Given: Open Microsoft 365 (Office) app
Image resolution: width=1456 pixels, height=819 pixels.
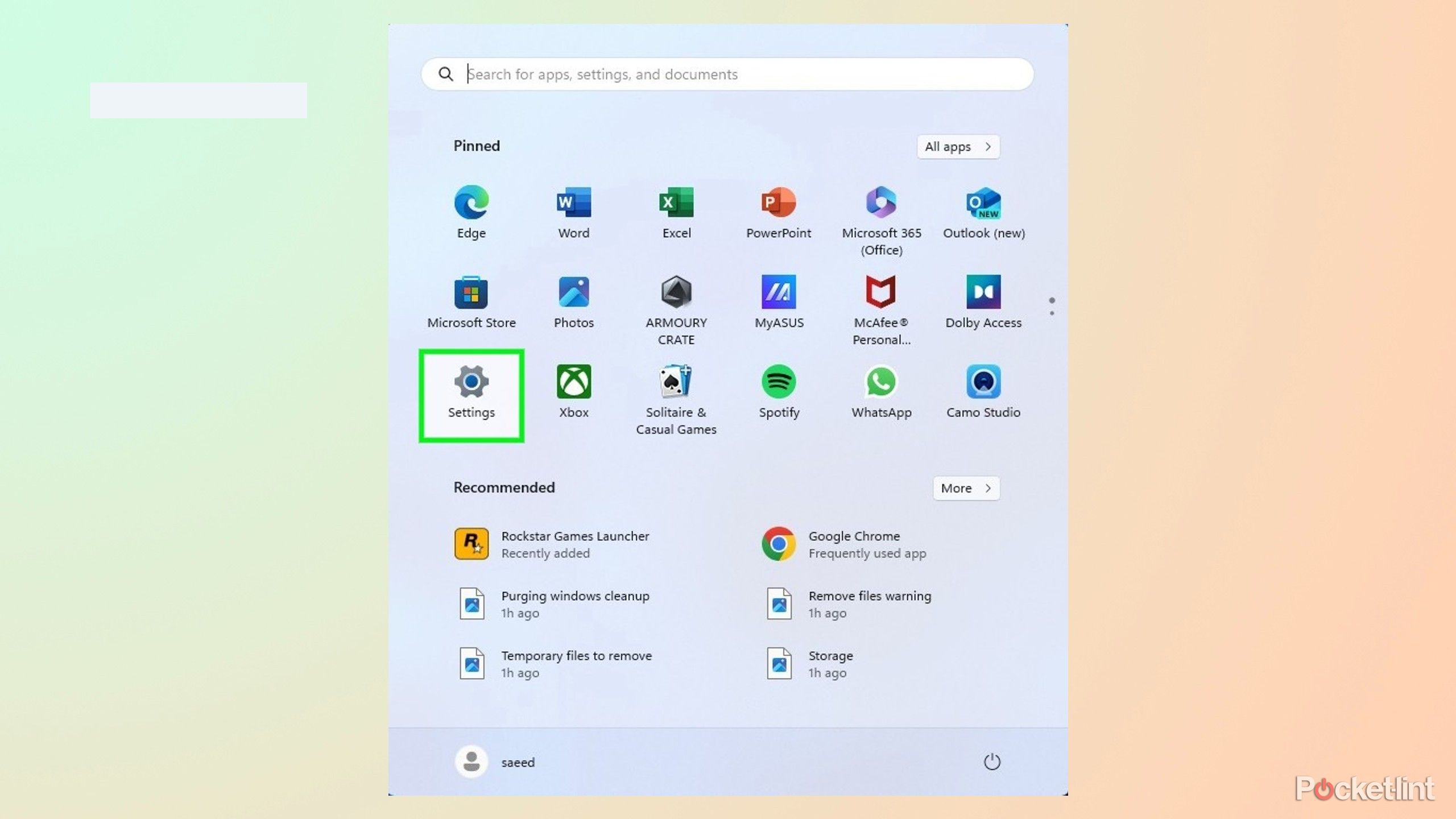Looking at the screenshot, I should pyautogui.click(x=881, y=221).
